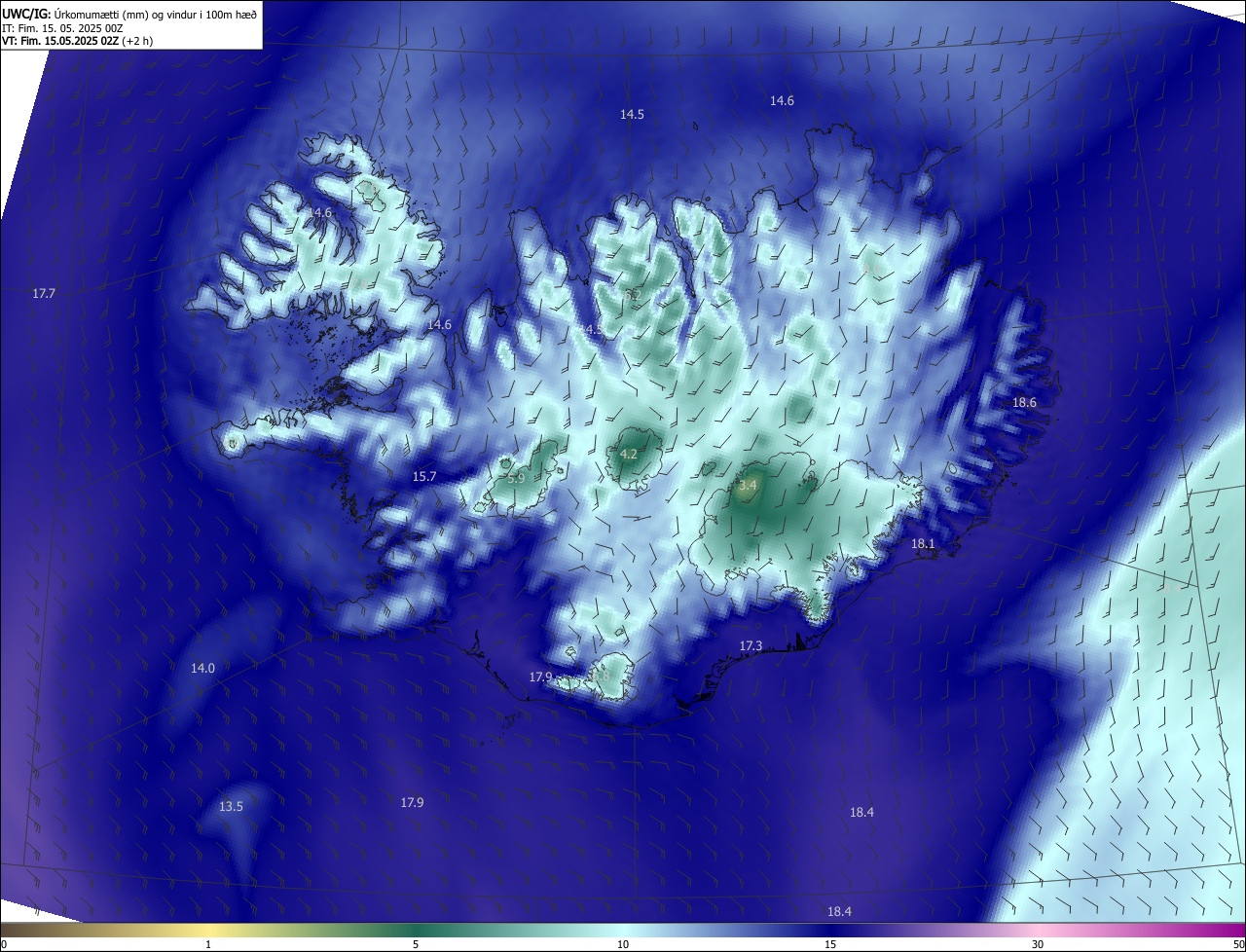Click the colour scale tick labelled 15
Image resolution: width=1246 pixels, height=952 pixels.
click(x=830, y=944)
